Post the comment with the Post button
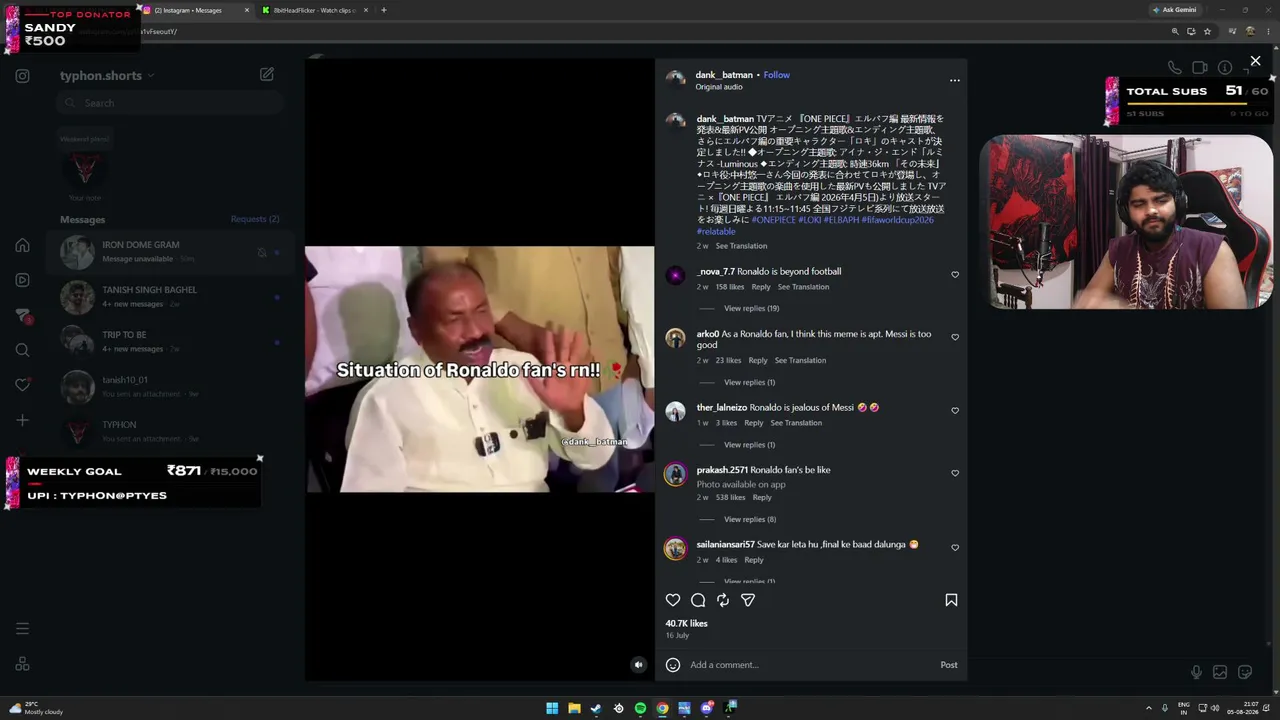Viewport: 1280px width, 720px height. pyautogui.click(x=949, y=665)
